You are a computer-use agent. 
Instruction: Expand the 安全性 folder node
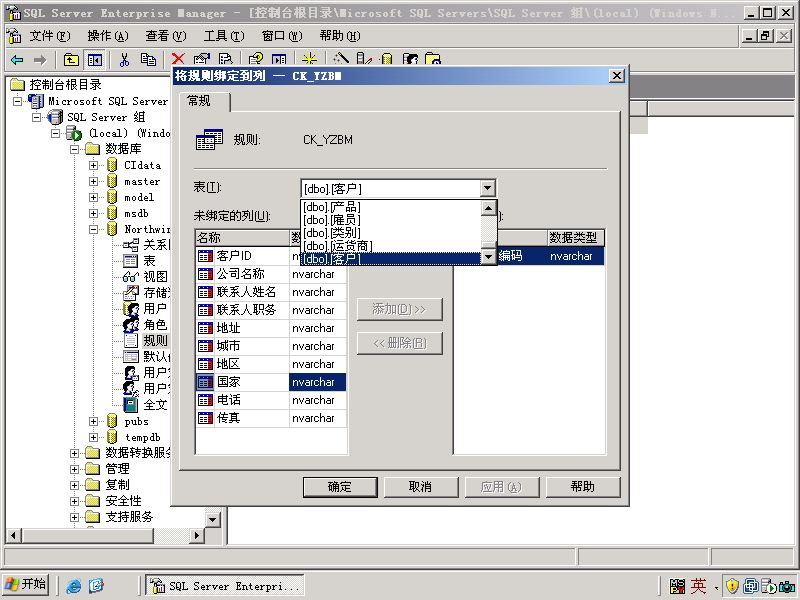[x=74, y=501]
